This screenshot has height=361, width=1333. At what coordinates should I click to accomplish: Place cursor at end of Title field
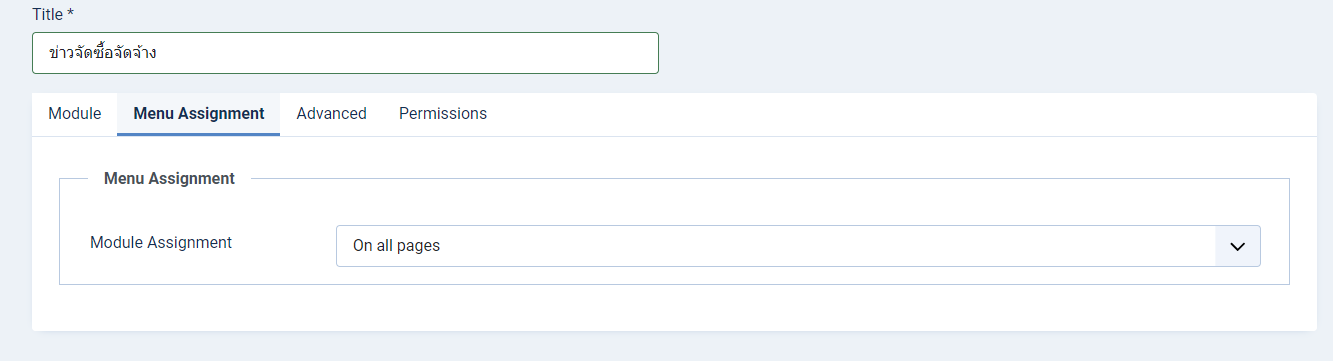click(x=640, y=53)
